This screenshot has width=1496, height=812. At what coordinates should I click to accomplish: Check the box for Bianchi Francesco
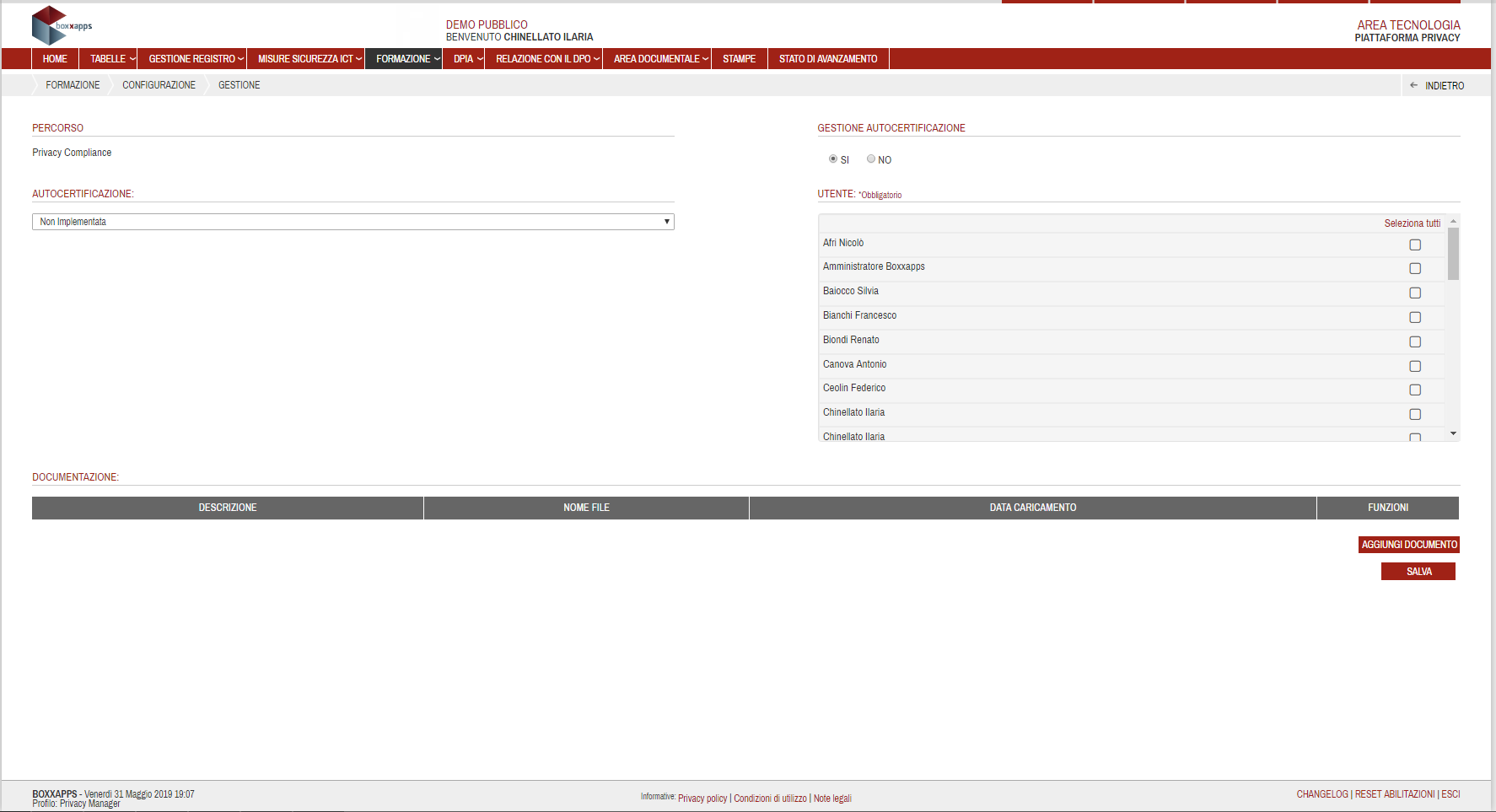pyautogui.click(x=1415, y=317)
